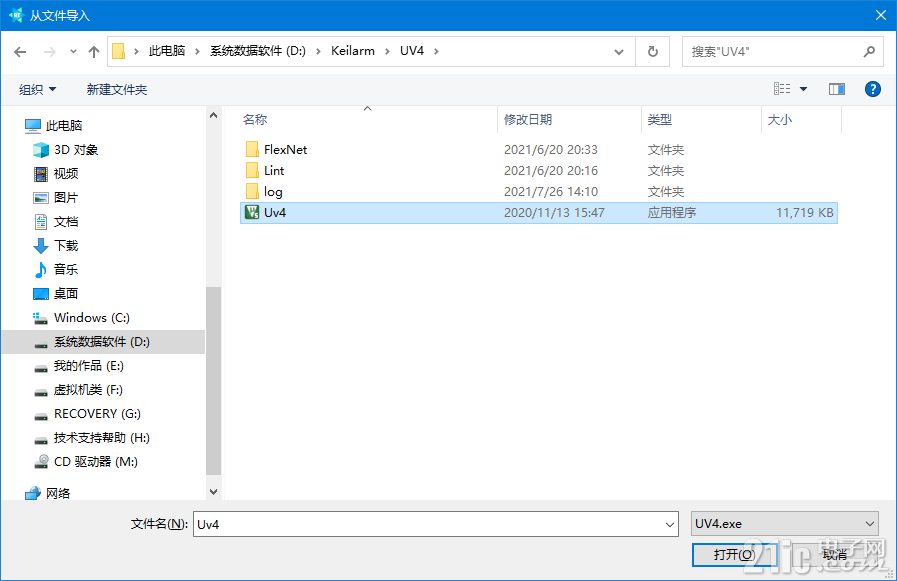
Task: Click the sidebar scrollbar thumb
Action: coord(213,380)
